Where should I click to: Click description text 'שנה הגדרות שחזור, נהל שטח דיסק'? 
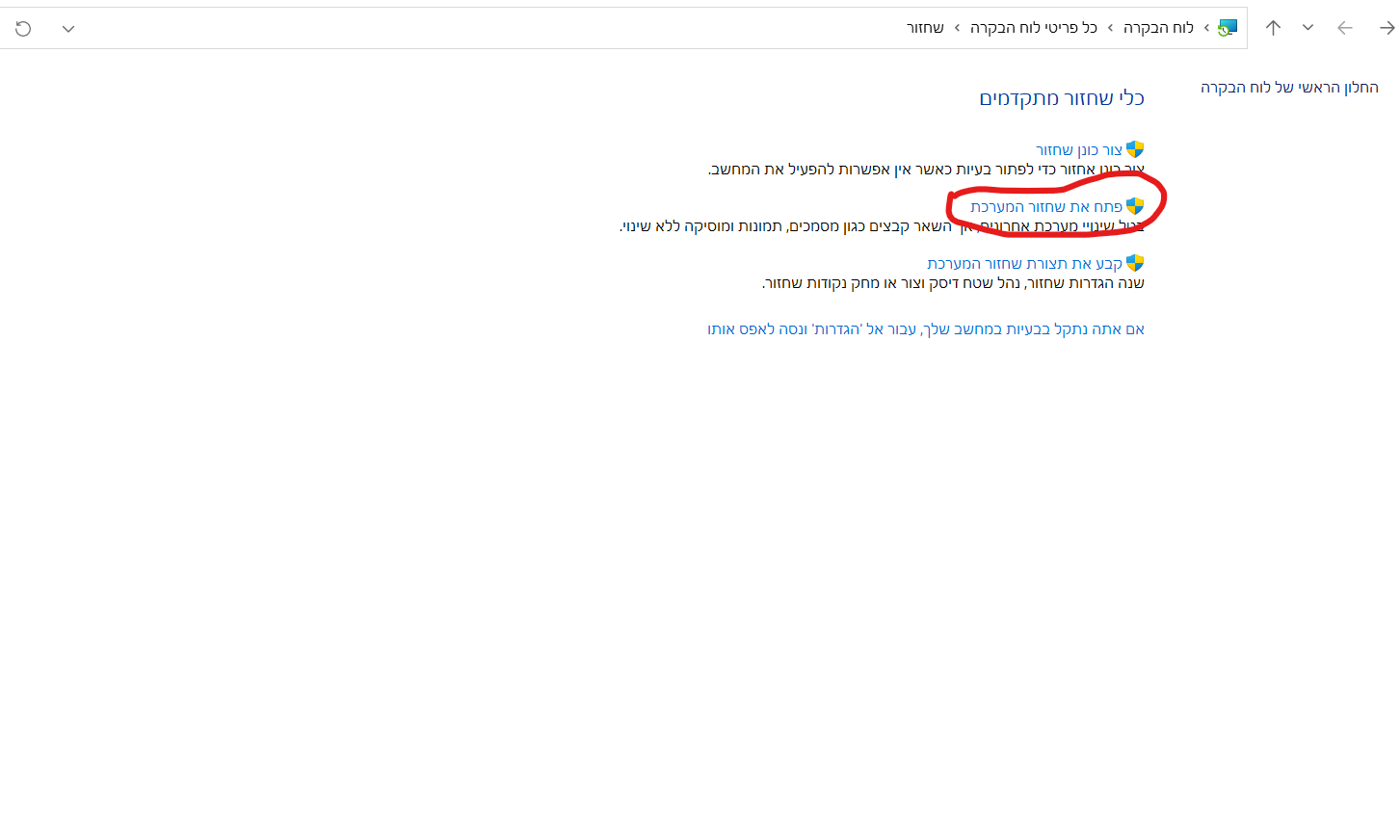[954, 283]
